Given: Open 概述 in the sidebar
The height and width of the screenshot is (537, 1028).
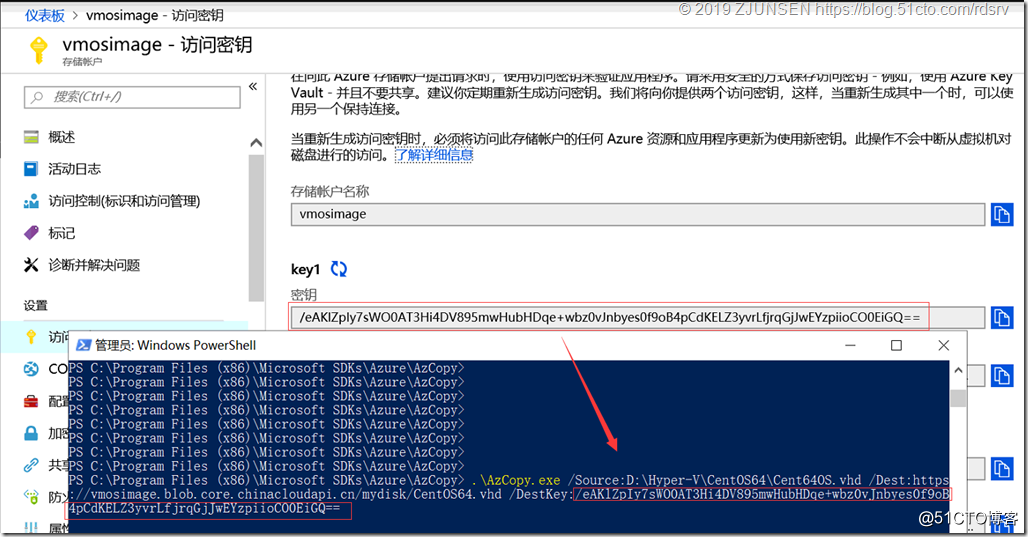Looking at the screenshot, I should tap(62, 137).
